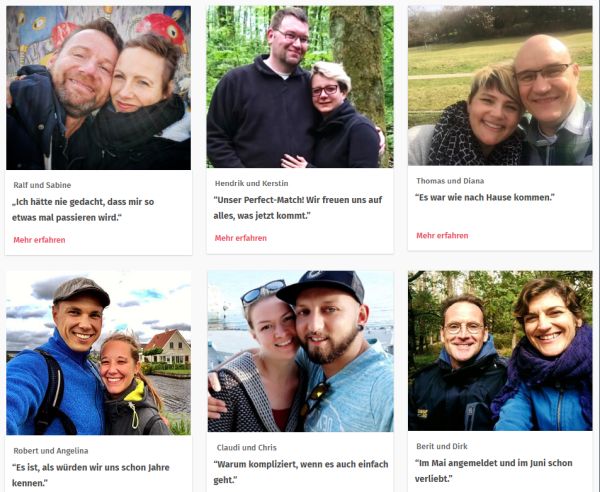Image resolution: width=600 pixels, height=492 pixels.
Task: Click 'Mehr erfahren' under Thomas und Diana
Action: (x=442, y=235)
